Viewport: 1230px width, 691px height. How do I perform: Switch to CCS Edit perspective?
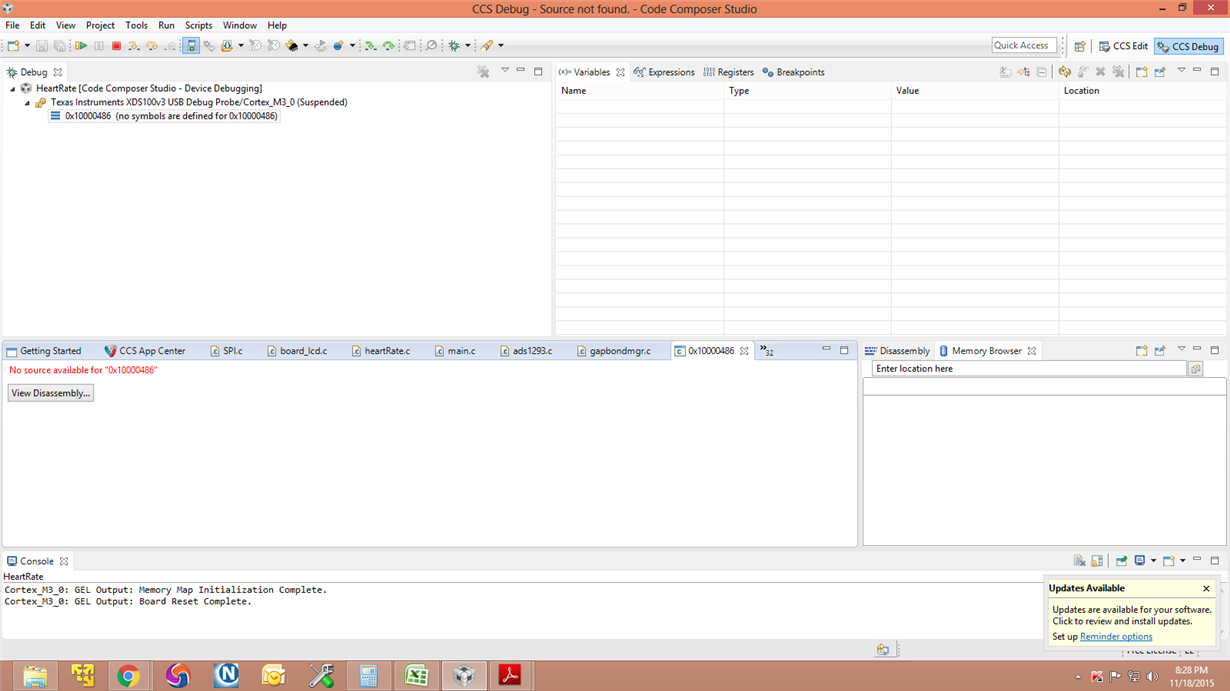pyautogui.click(x=1123, y=46)
